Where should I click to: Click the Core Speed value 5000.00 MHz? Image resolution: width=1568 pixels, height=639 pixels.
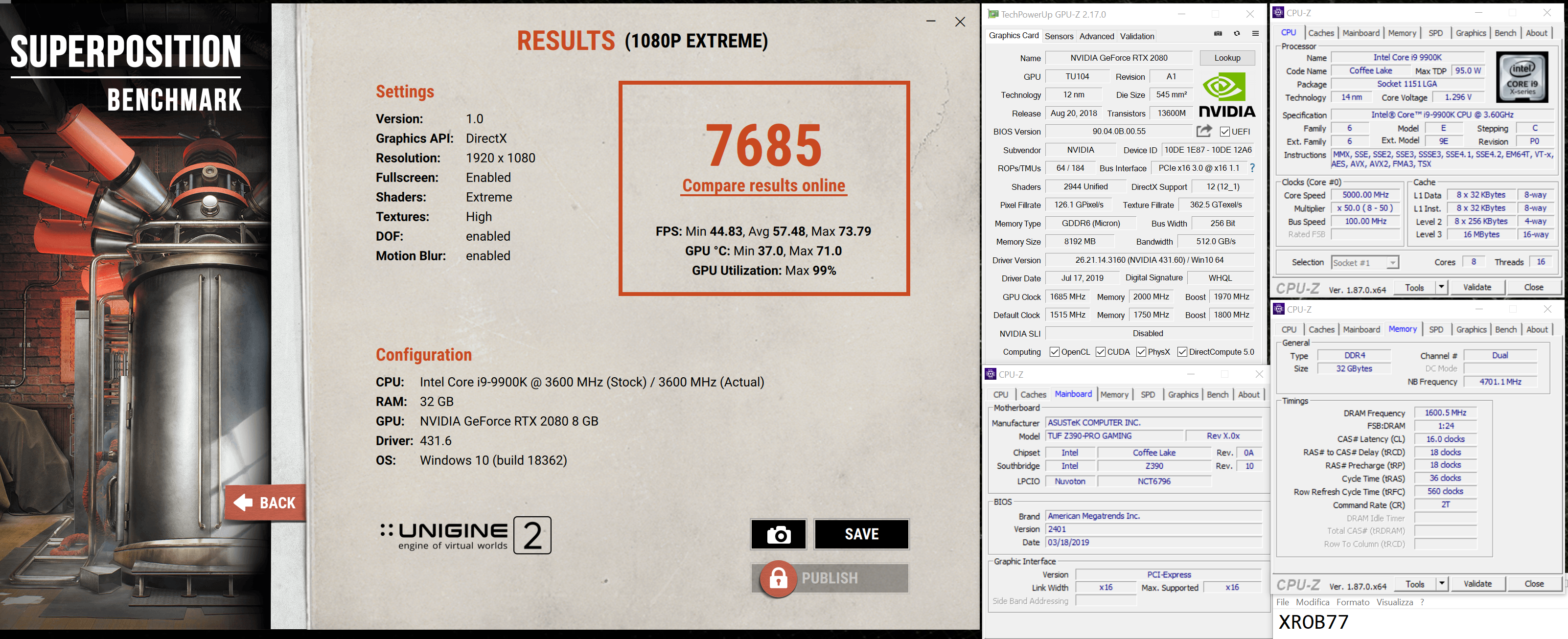click(x=1365, y=195)
